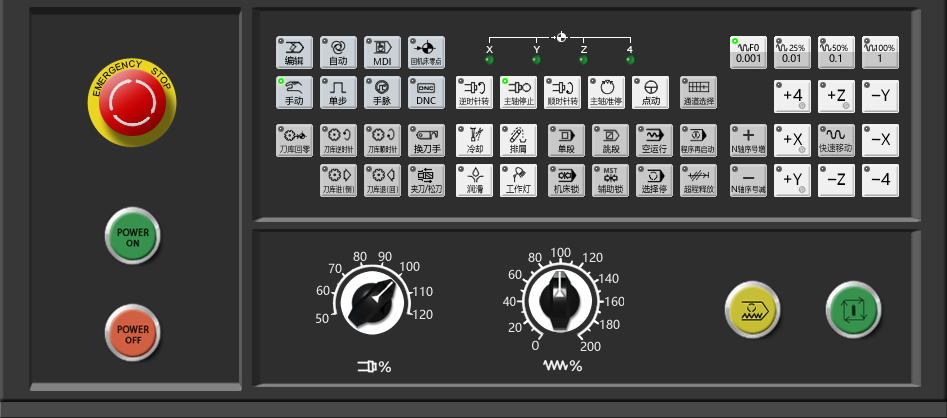Click the feed rate override dial
This screenshot has height=418, width=947.
click(560, 299)
